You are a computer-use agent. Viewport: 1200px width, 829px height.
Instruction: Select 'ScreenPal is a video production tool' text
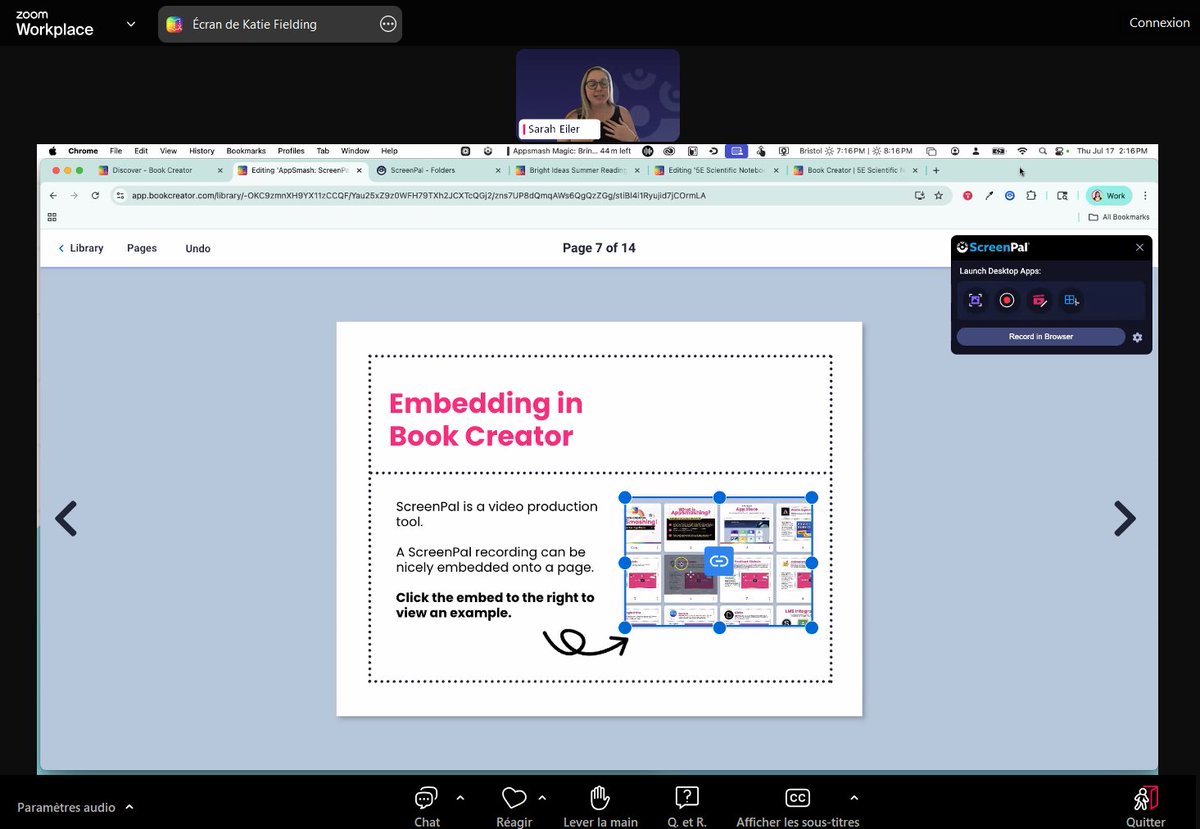pyautogui.click(x=497, y=514)
